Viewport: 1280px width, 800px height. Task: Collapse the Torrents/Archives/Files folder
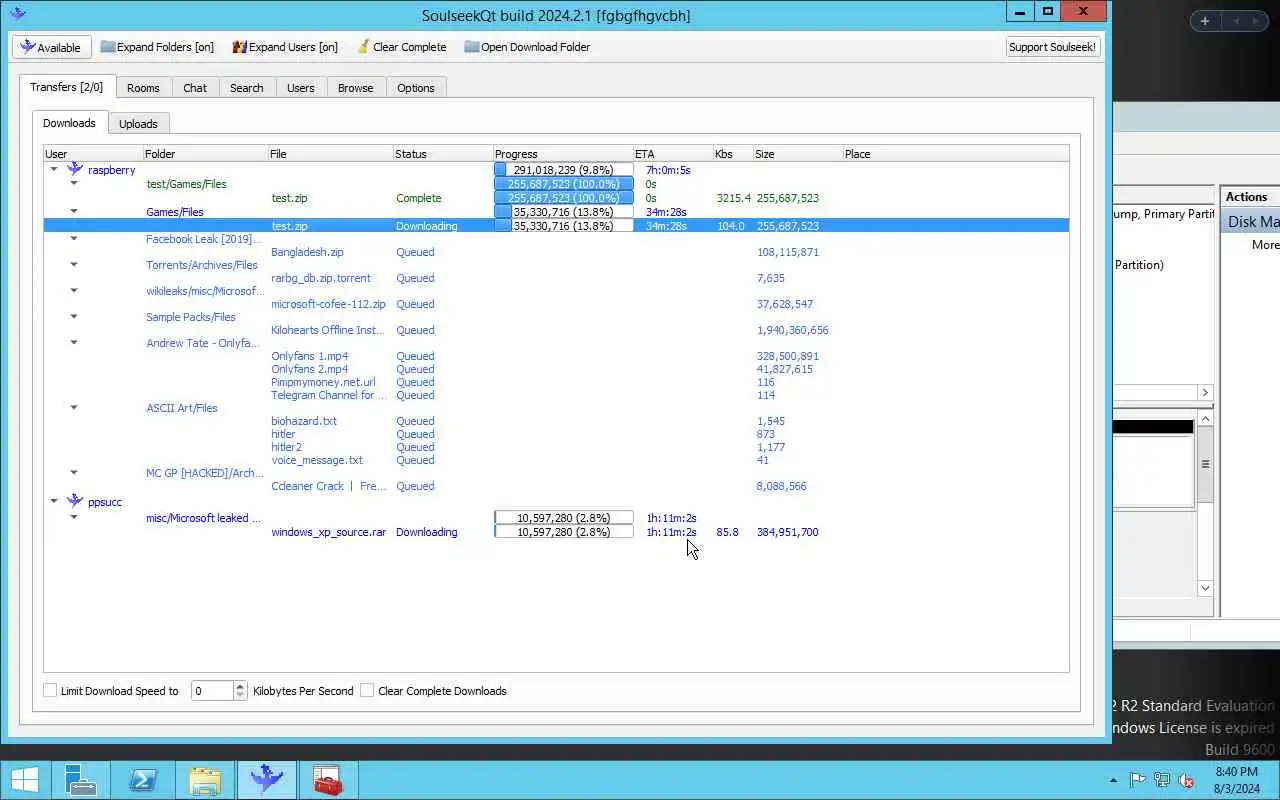point(74,264)
